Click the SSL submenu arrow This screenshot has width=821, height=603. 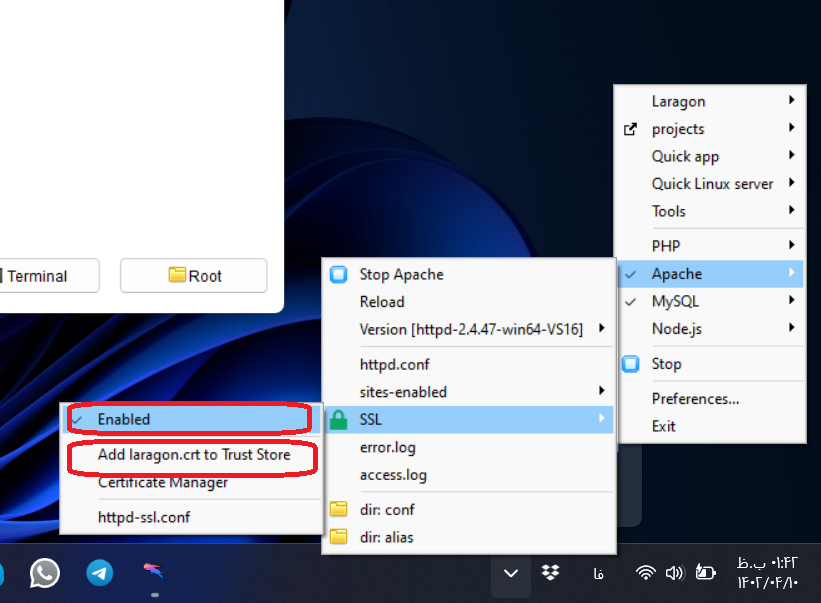pyautogui.click(x=602, y=418)
